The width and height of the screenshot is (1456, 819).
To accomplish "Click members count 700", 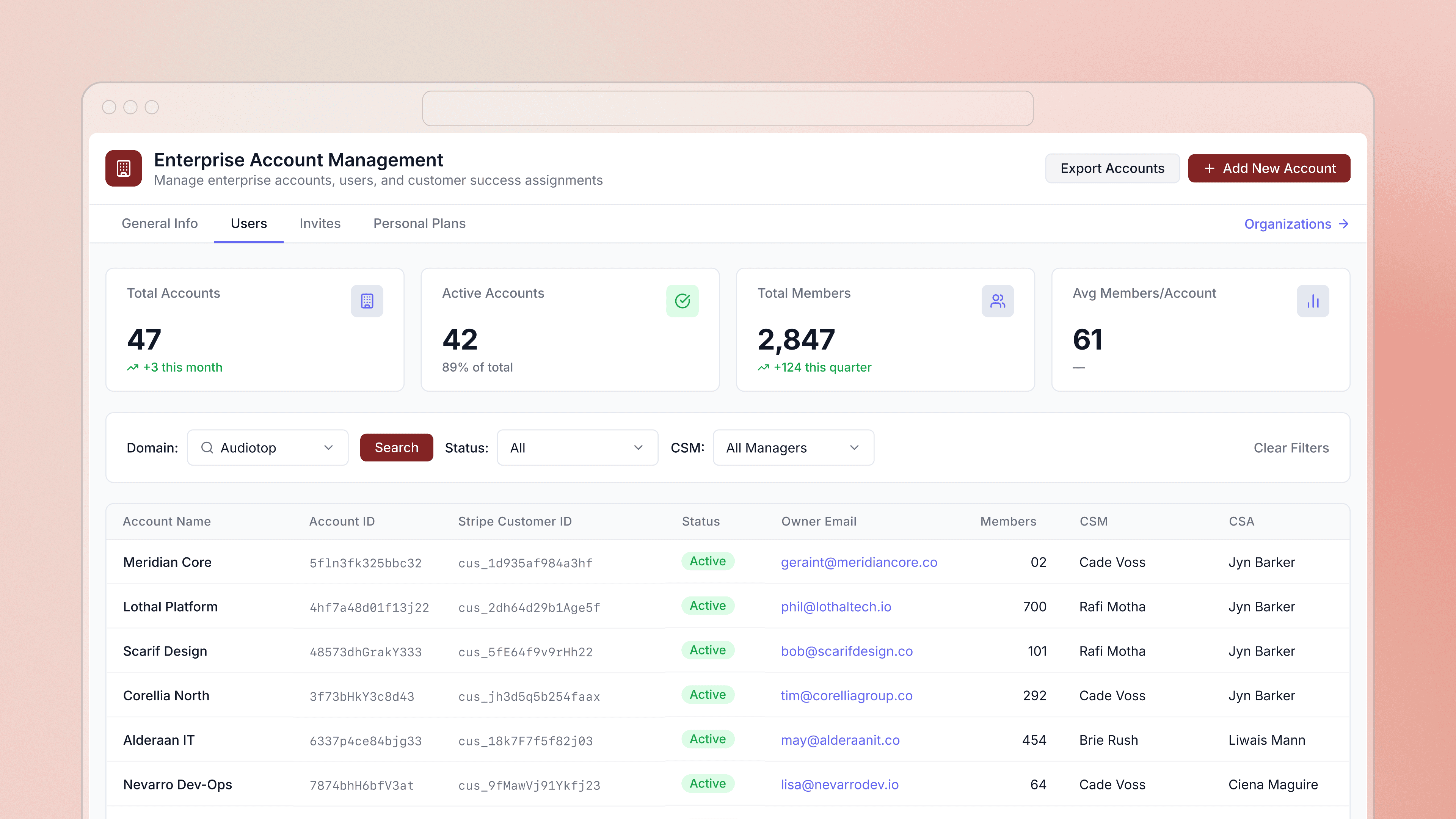I will [x=1034, y=607].
